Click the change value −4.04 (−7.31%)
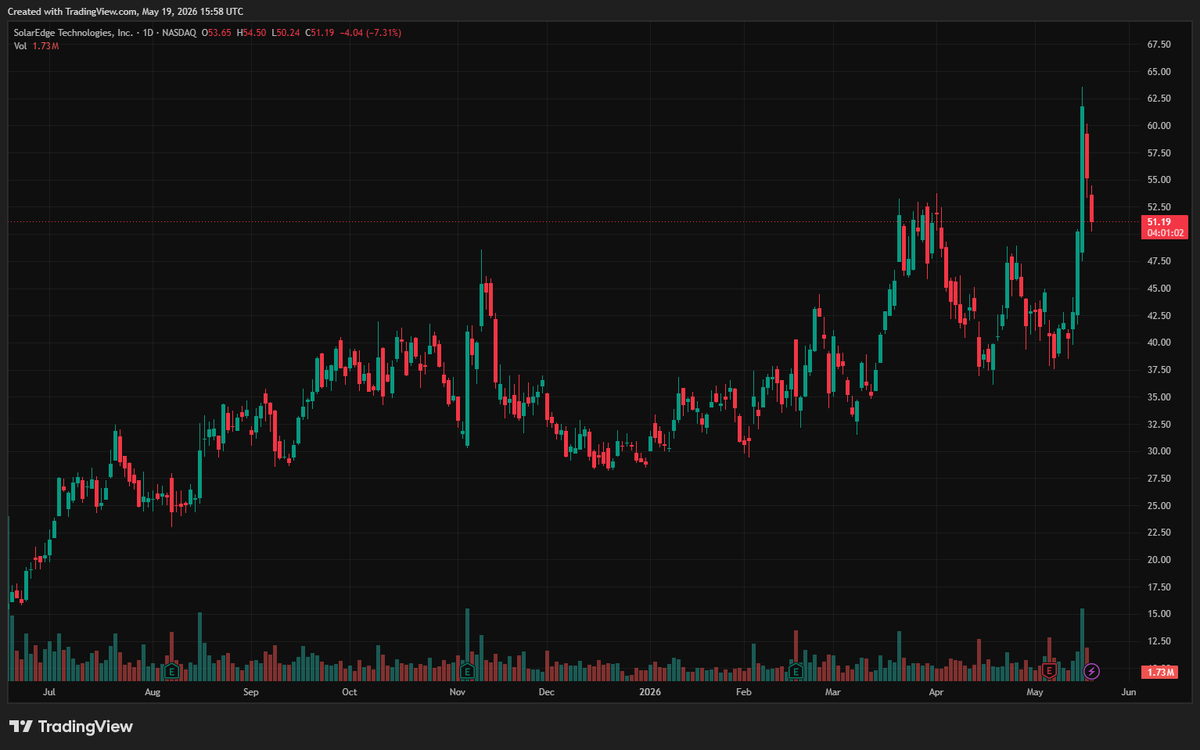Screen dimensions: 1200x750 pos(370,33)
